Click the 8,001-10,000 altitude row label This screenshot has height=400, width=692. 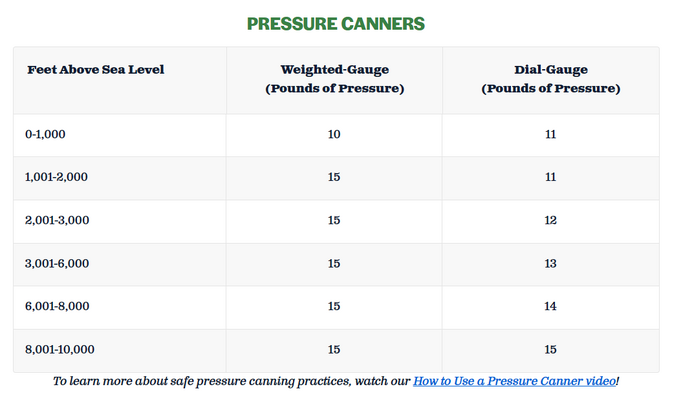60,350
